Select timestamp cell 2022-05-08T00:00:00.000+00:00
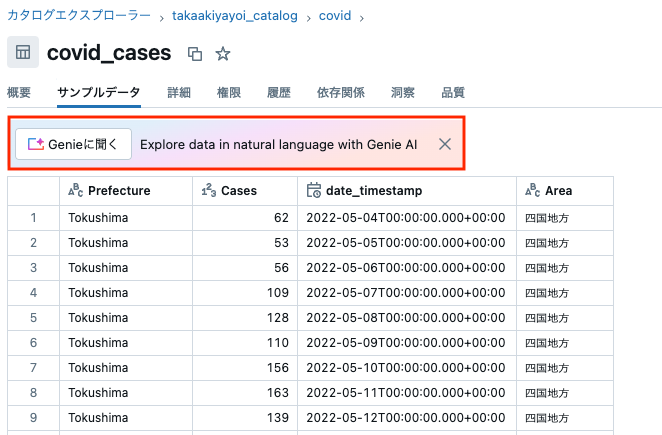 click(407, 318)
